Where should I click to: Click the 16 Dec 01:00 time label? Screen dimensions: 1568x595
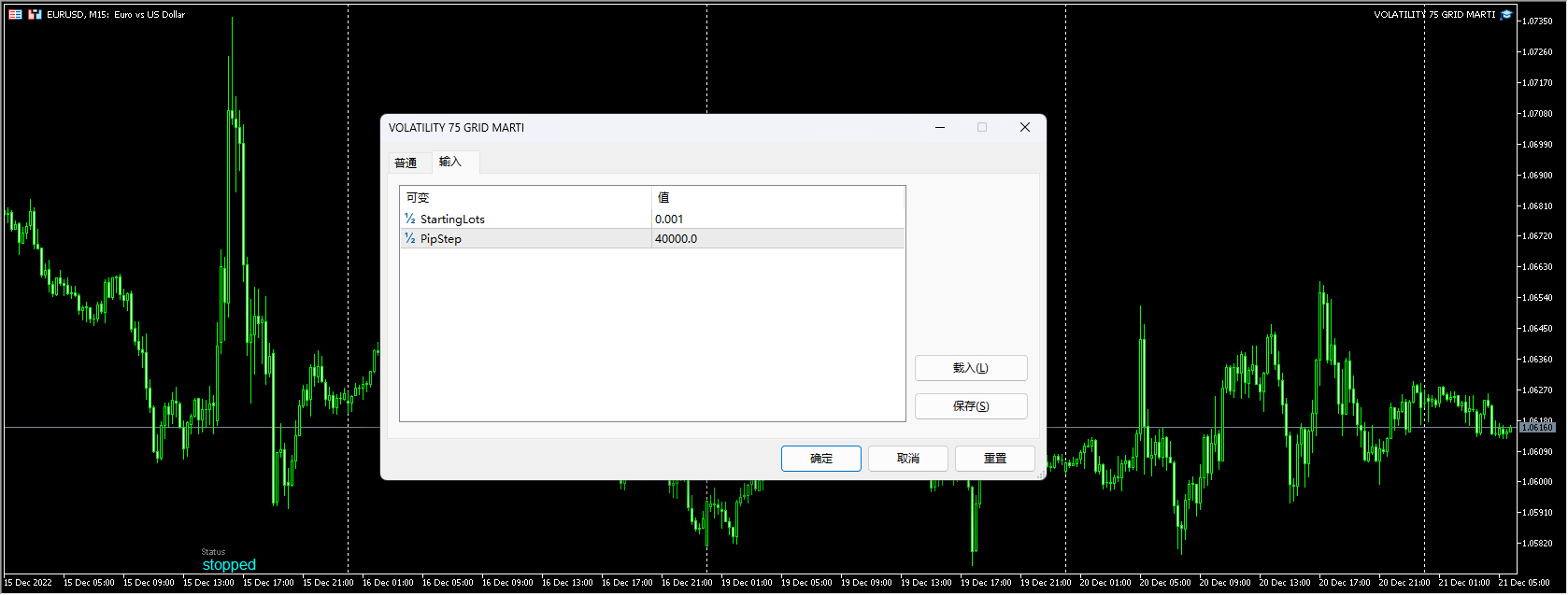(388, 583)
